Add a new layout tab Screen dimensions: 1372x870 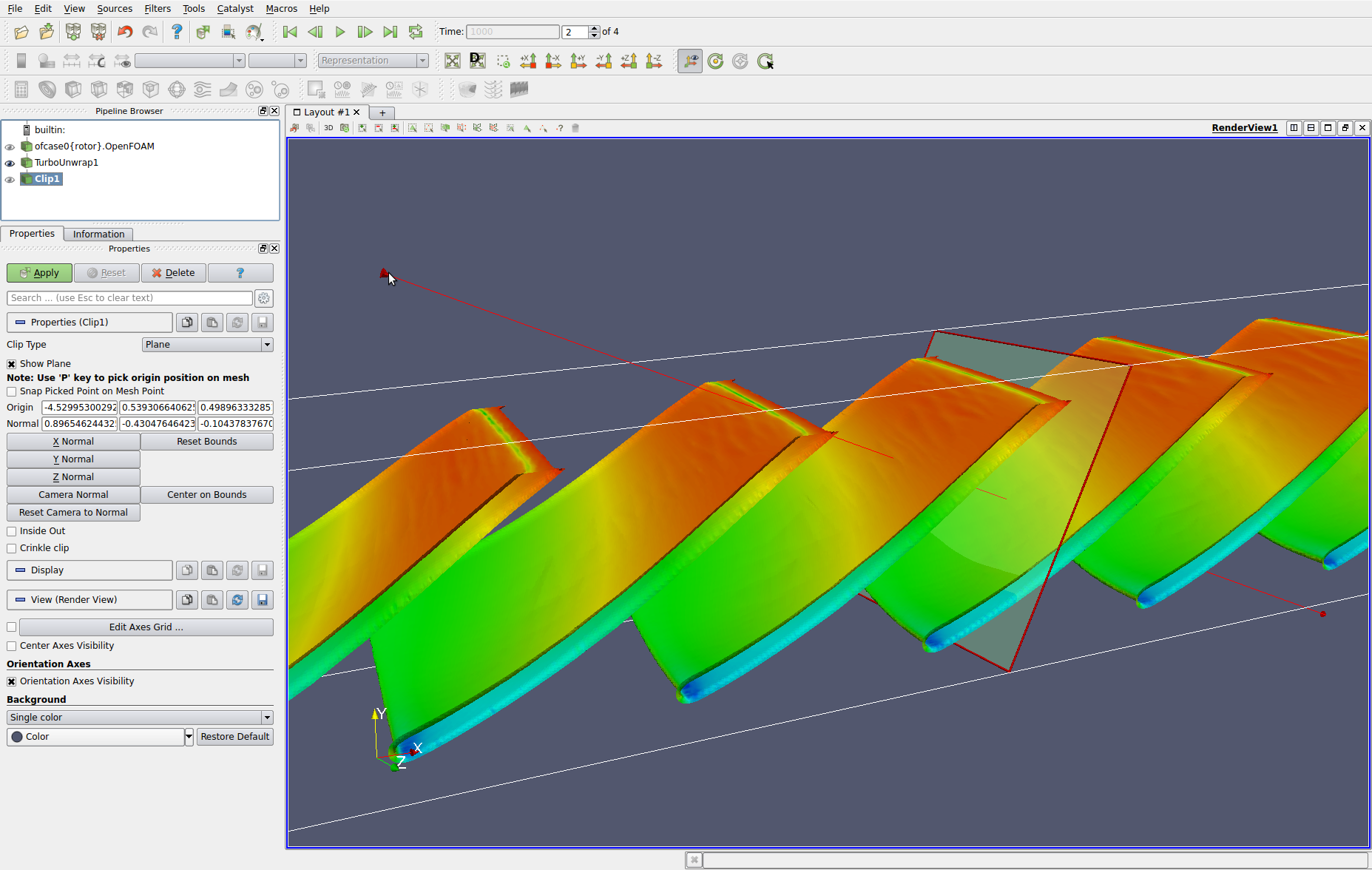tap(382, 112)
